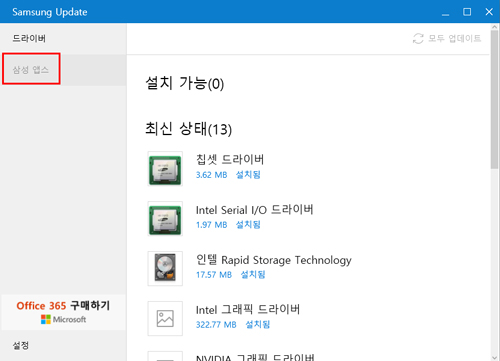Click 설치됨 status for 칩셋 드라이버
The image size is (500, 361).
[x=248, y=175]
